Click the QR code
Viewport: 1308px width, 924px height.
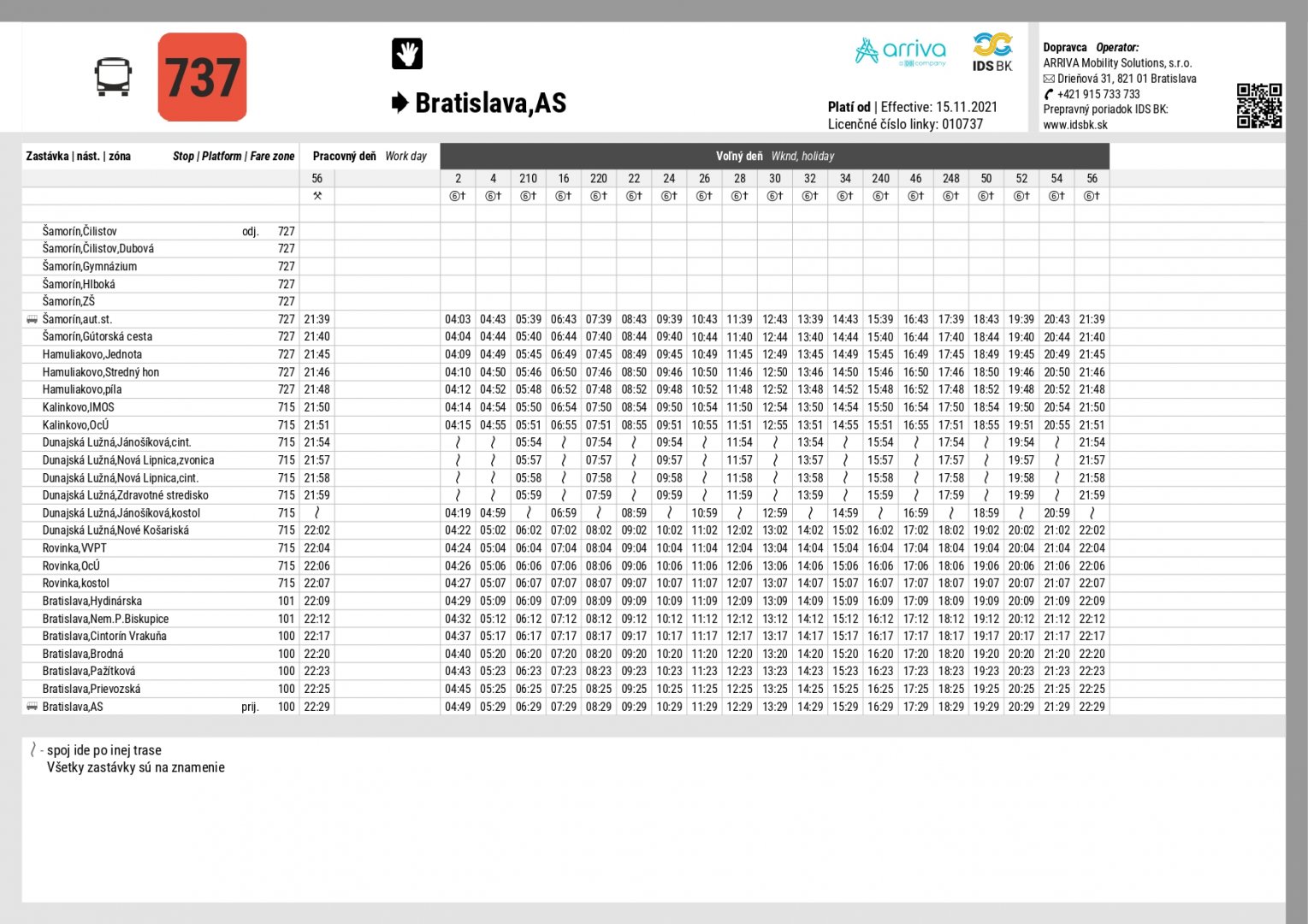pyautogui.click(x=1258, y=106)
